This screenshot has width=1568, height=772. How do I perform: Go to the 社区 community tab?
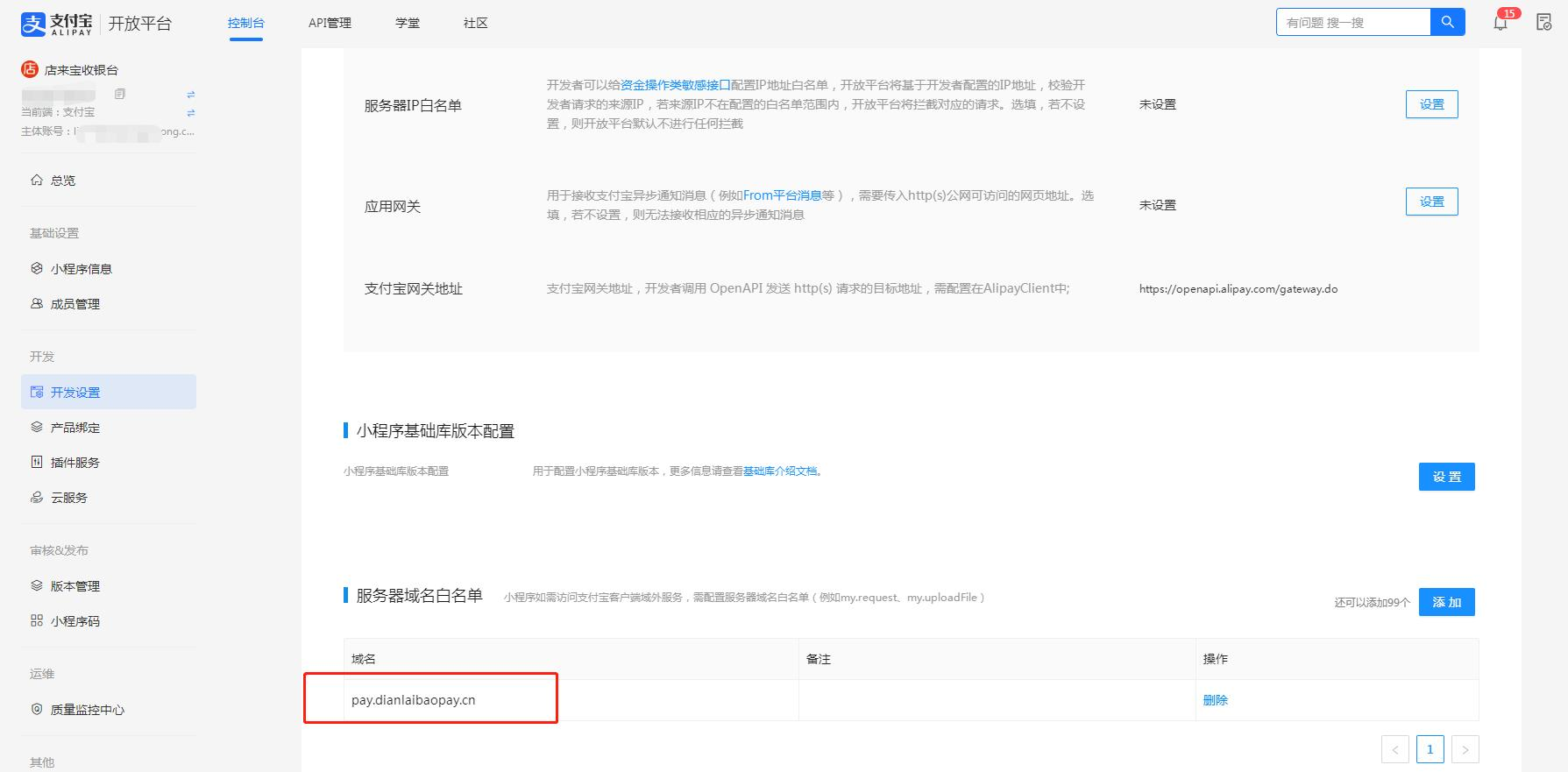475,23
